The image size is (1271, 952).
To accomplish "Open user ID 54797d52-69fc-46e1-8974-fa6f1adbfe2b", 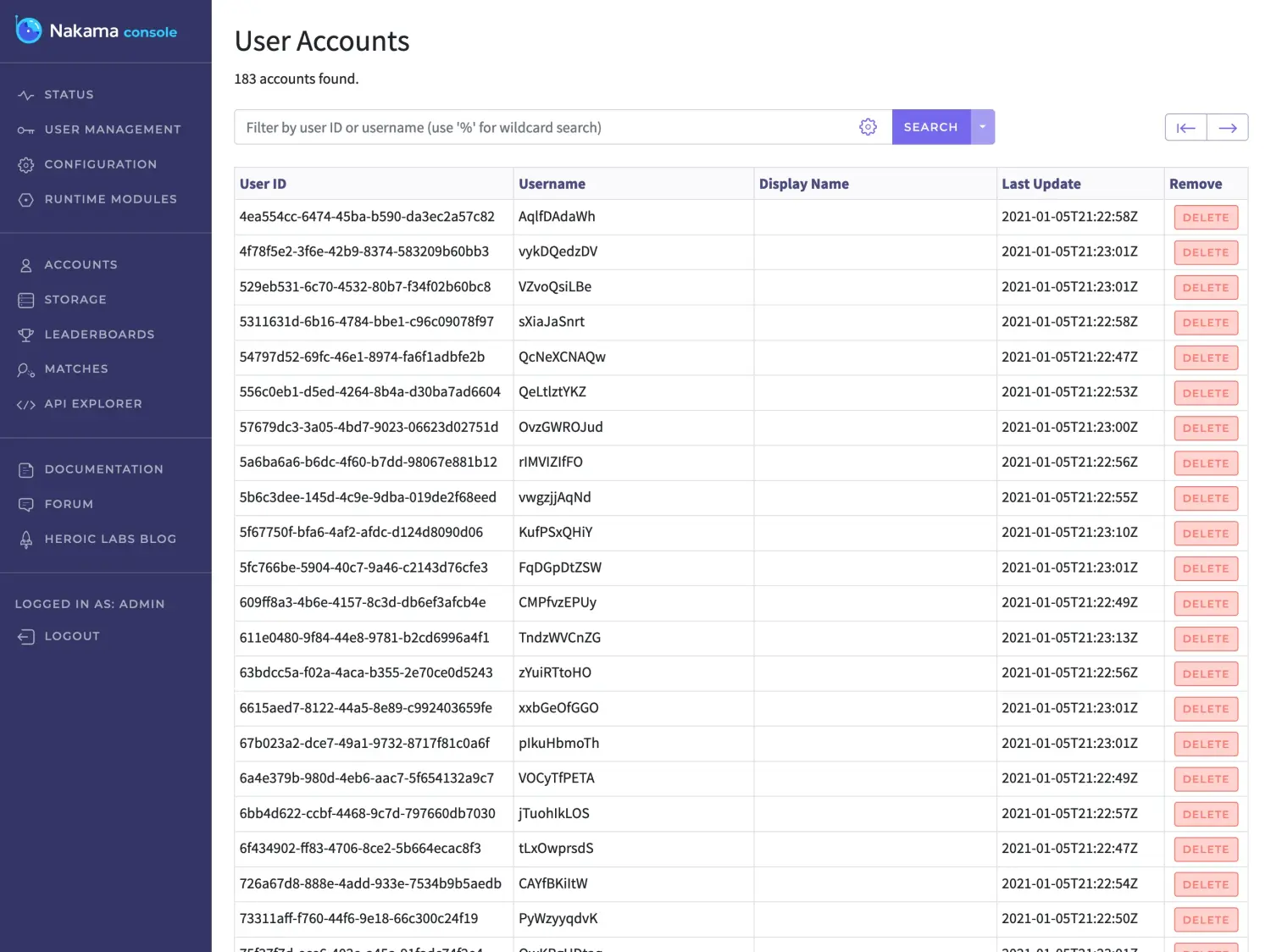I will [x=362, y=357].
